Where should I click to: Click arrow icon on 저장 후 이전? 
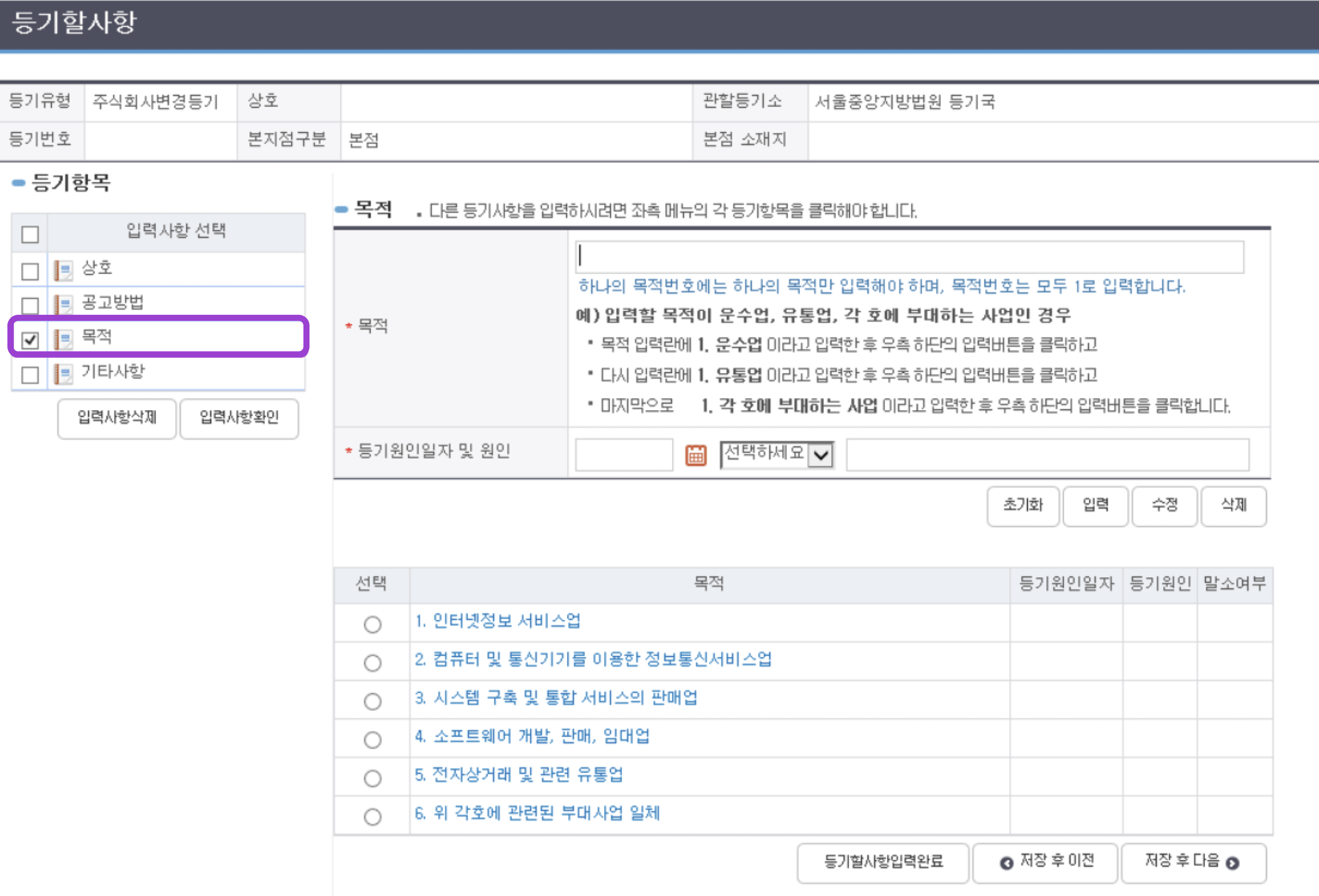click(x=1006, y=862)
